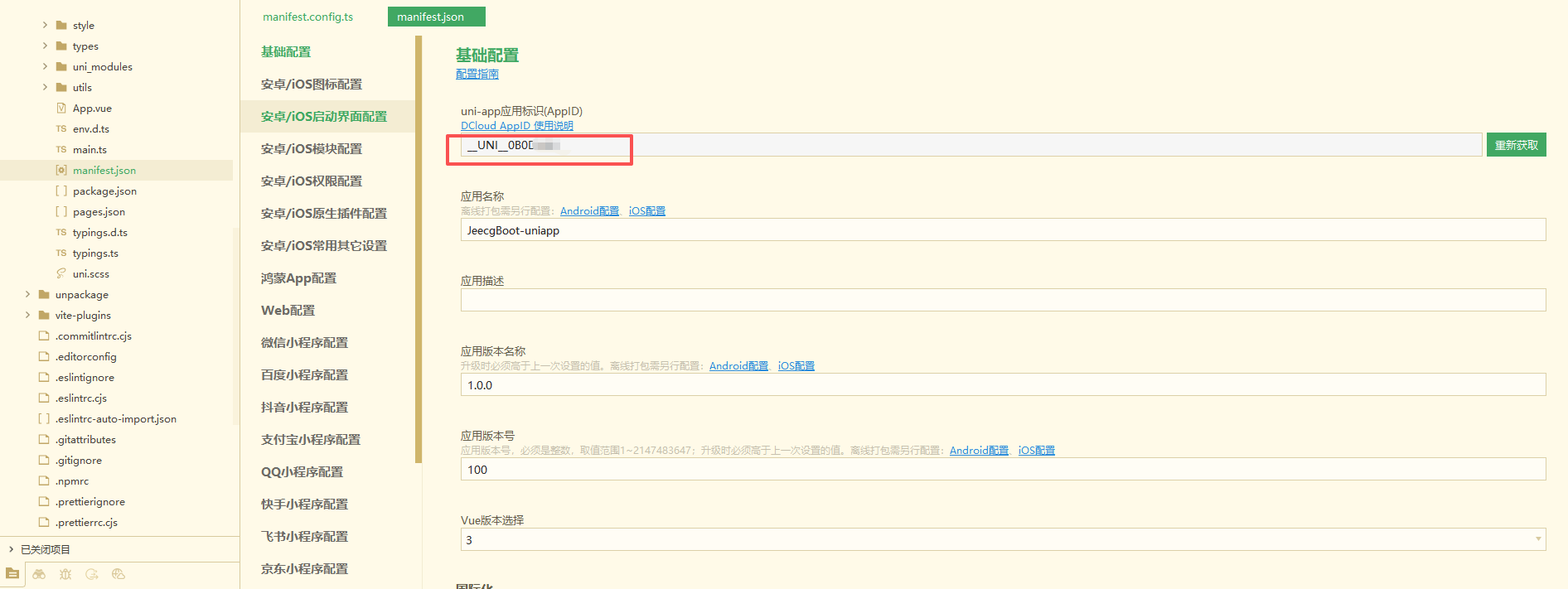
Task: Open Web配置 section
Action: click(x=288, y=311)
